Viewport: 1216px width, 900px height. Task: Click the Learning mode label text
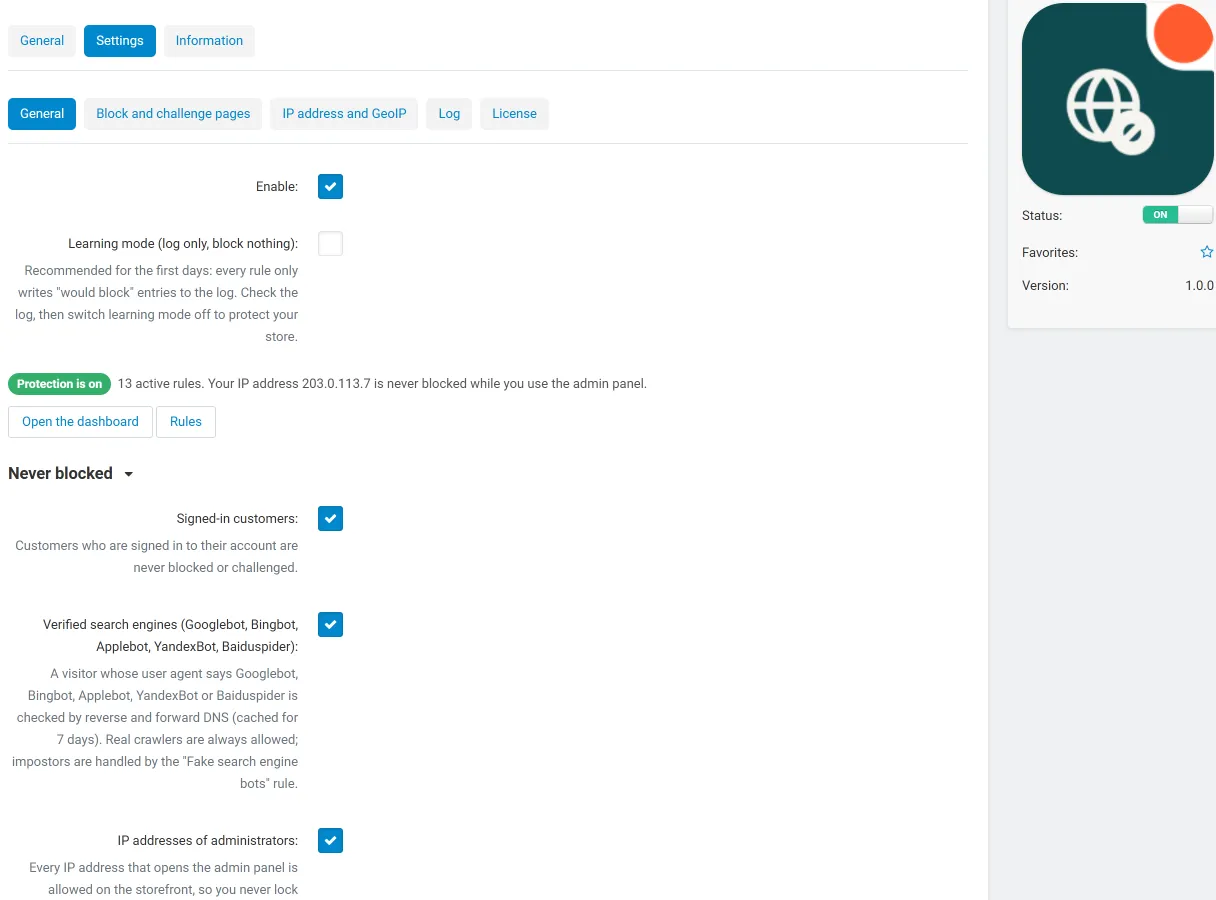pyautogui.click(x=183, y=244)
